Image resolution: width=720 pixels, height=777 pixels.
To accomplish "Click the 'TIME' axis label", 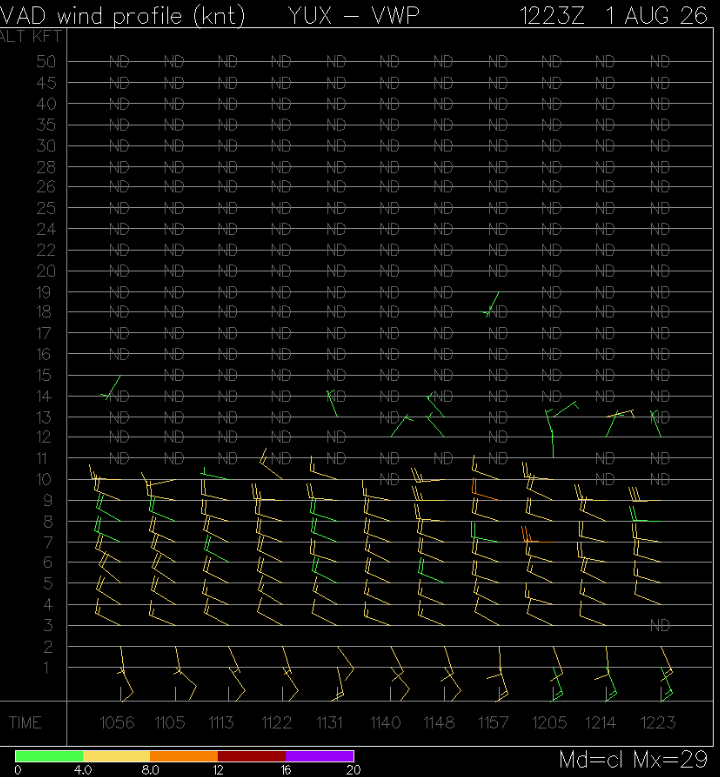I will tap(25, 723).
